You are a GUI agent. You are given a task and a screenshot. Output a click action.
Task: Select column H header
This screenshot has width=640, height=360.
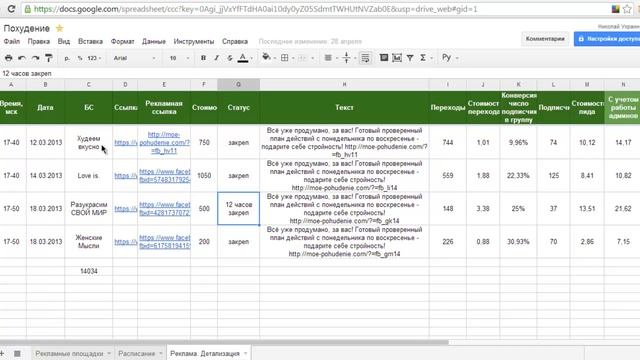(344, 84)
